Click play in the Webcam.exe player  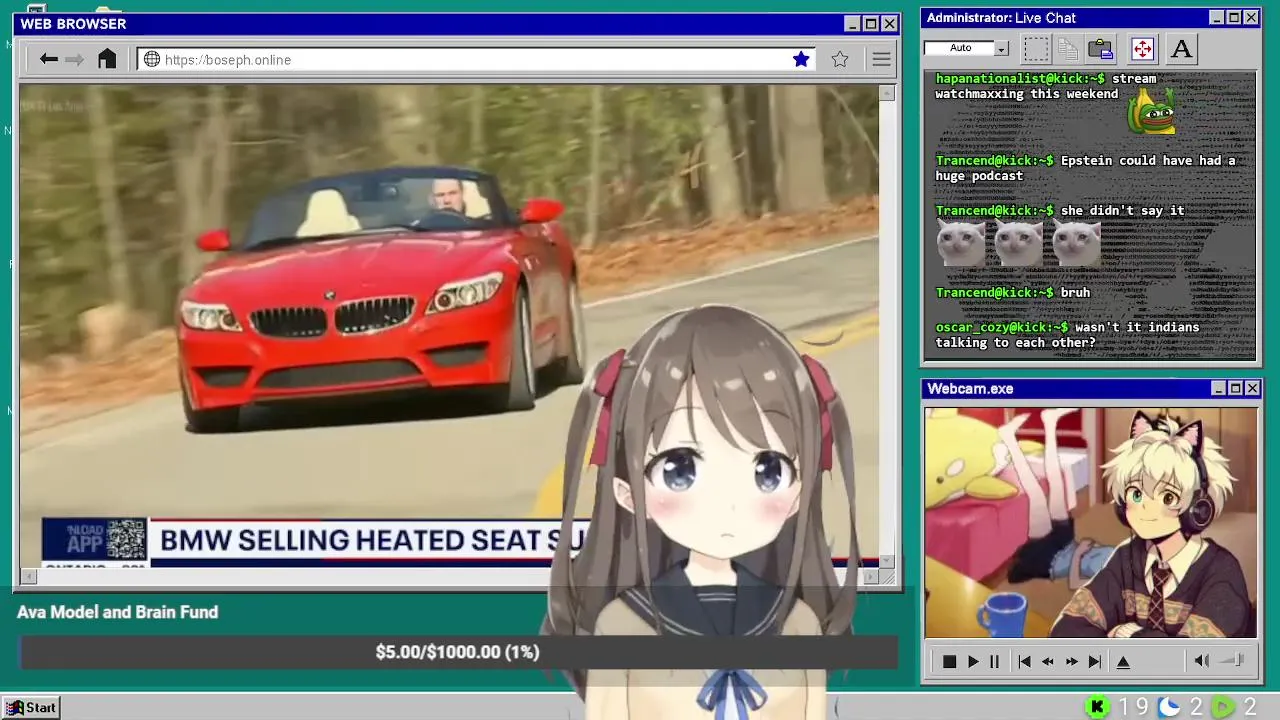[972, 661]
